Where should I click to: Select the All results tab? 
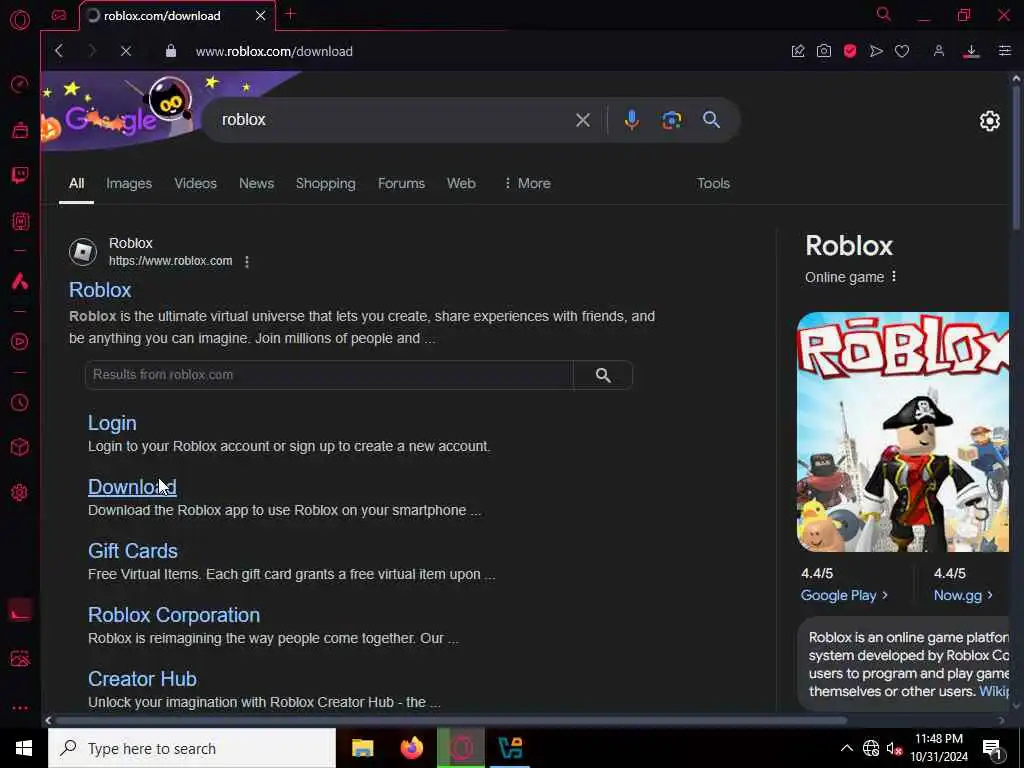pos(76,184)
